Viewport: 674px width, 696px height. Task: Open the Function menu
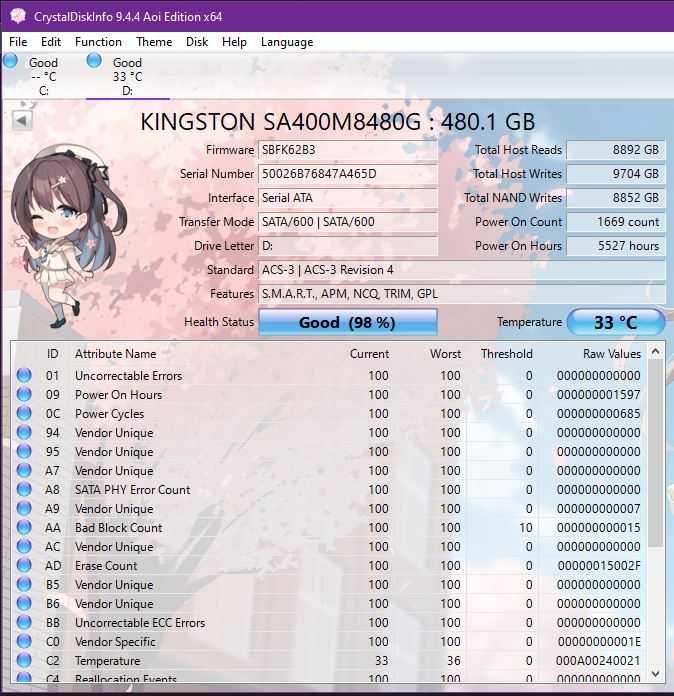point(98,42)
